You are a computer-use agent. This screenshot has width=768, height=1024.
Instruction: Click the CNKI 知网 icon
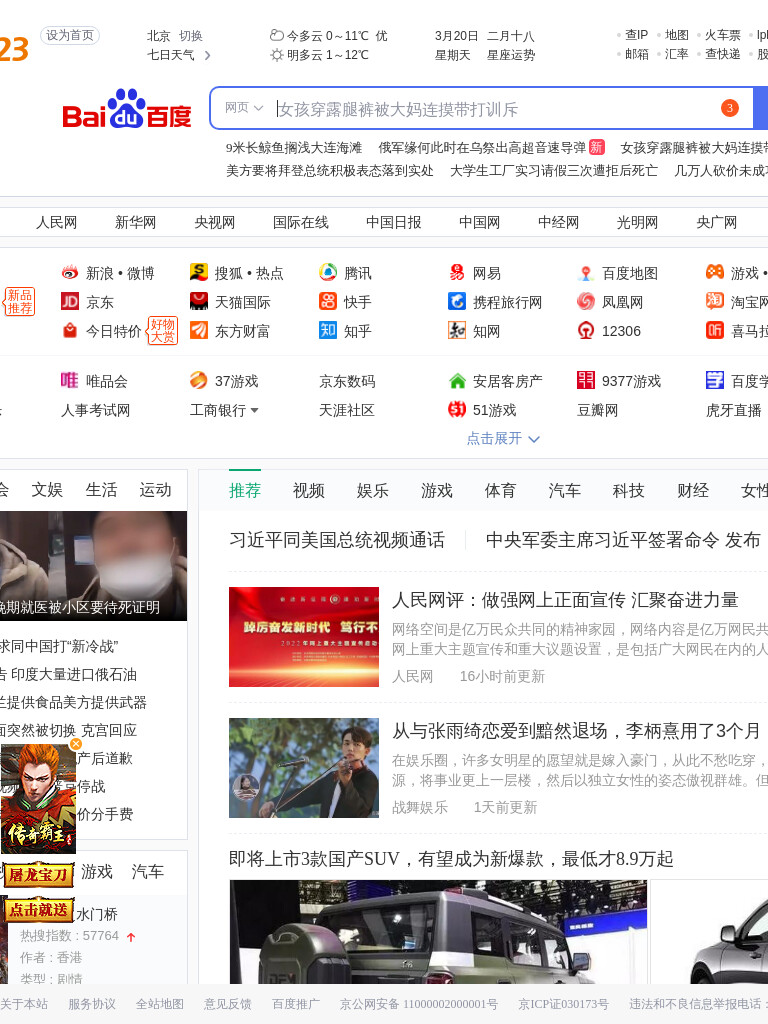456,330
